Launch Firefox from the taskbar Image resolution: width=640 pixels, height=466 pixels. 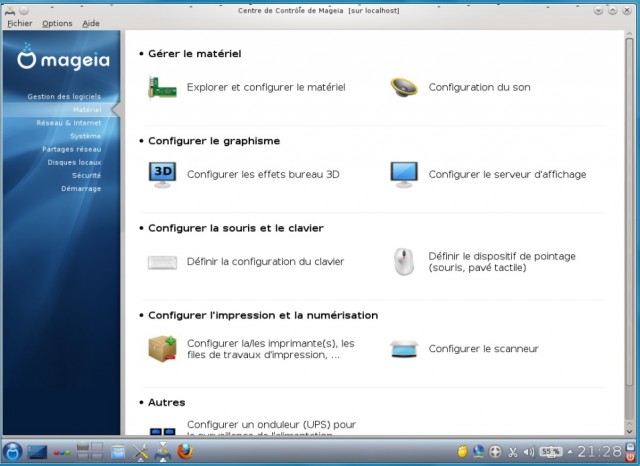185,452
